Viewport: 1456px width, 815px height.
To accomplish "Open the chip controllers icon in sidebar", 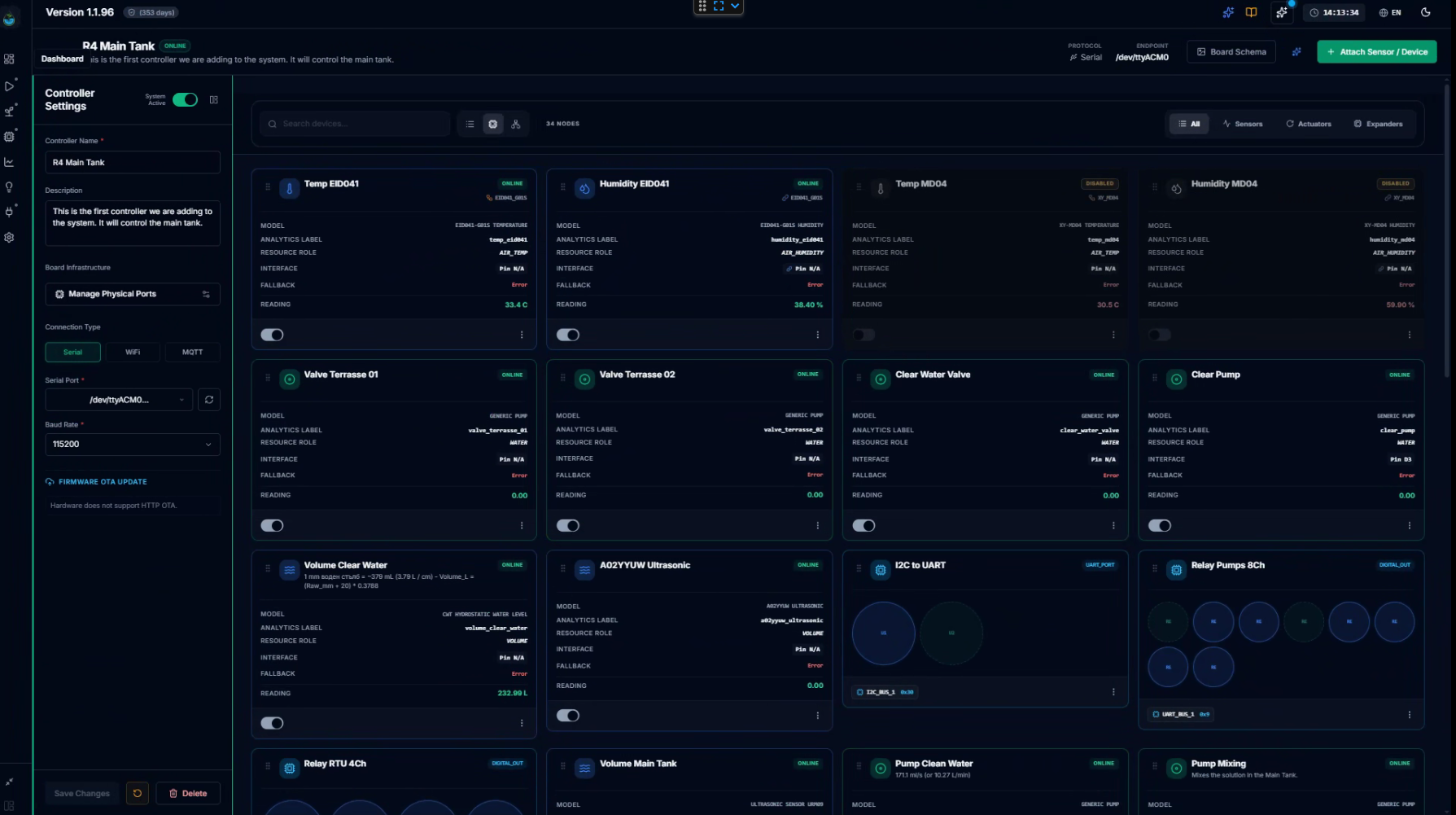I will [9, 136].
